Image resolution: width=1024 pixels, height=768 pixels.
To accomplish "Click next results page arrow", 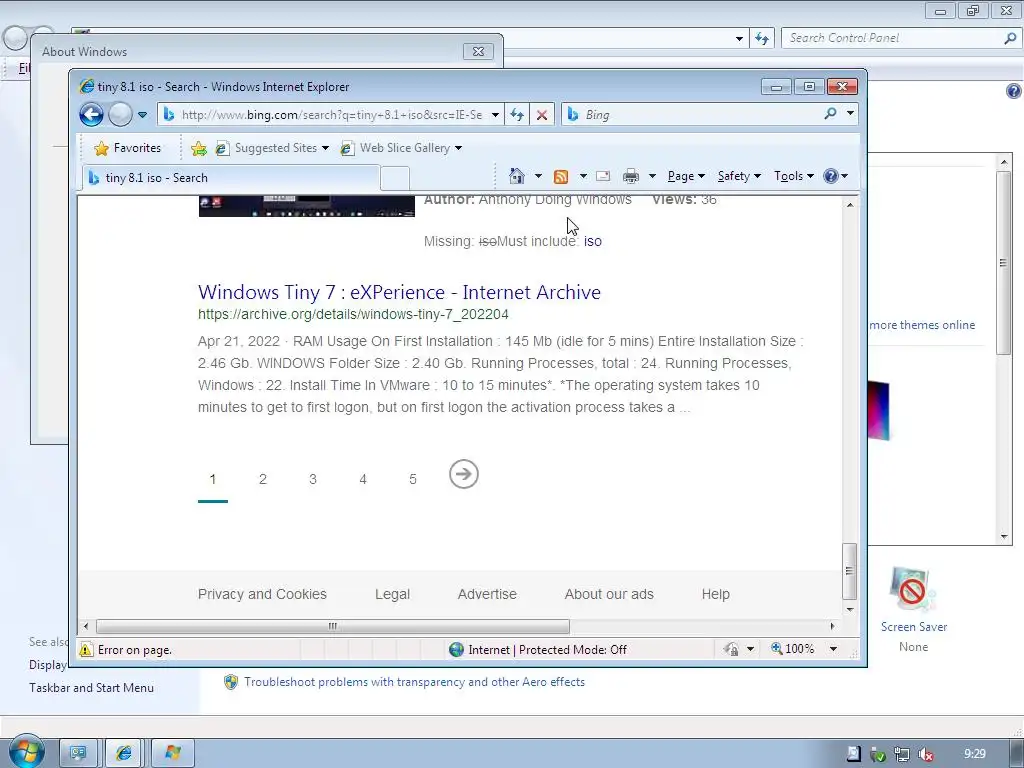I will tap(464, 474).
